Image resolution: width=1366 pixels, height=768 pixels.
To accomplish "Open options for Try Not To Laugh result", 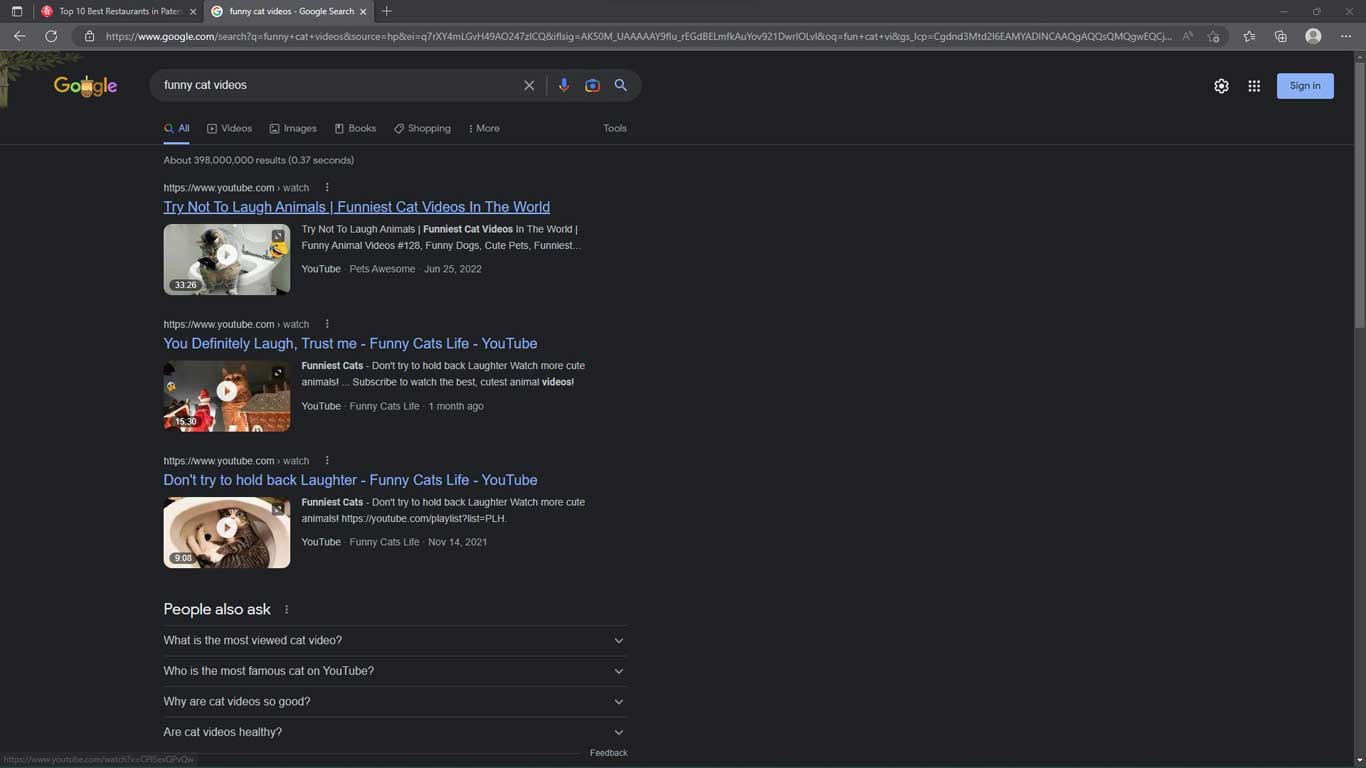I will (327, 187).
